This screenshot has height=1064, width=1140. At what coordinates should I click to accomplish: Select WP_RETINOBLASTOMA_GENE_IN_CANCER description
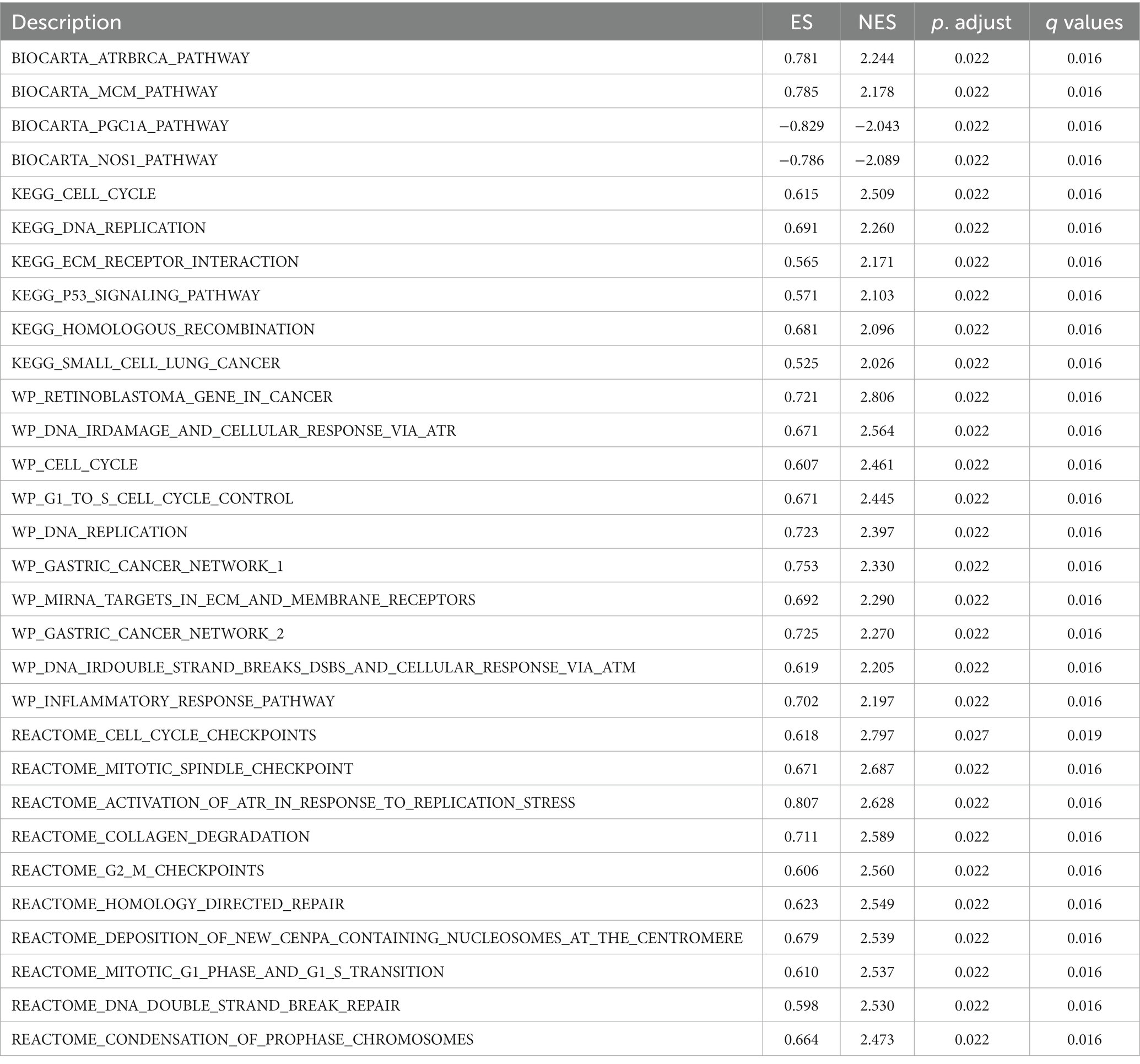(172, 397)
